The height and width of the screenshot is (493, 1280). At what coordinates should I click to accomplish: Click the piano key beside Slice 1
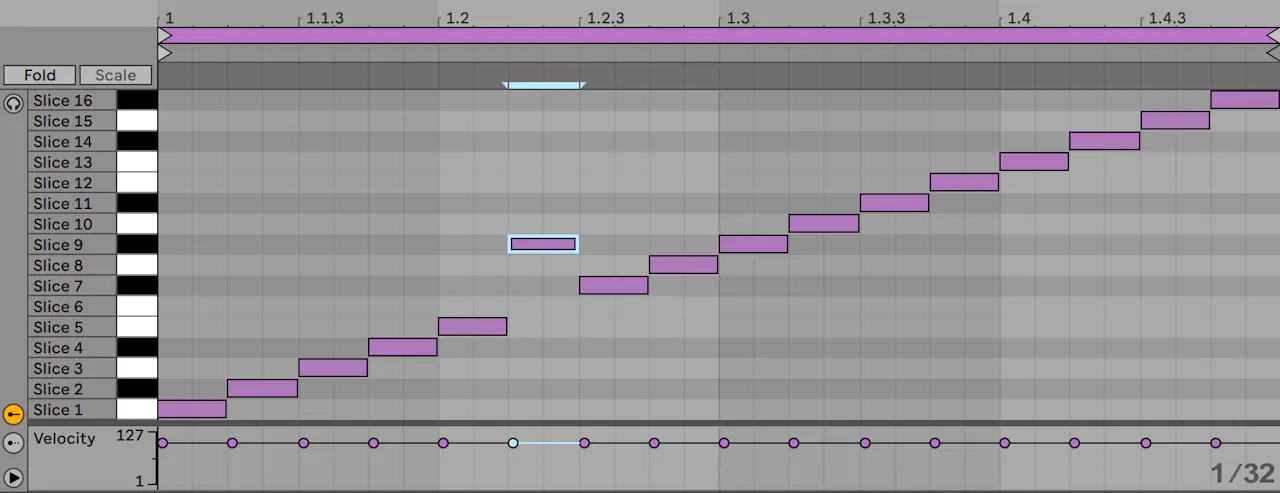[137, 410]
